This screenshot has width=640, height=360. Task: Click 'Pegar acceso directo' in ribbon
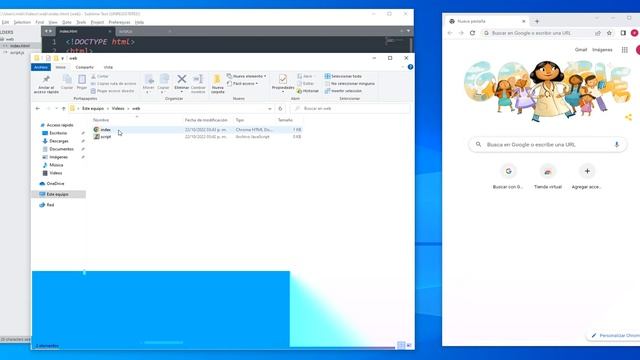pyautogui.click(x=113, y=91)
